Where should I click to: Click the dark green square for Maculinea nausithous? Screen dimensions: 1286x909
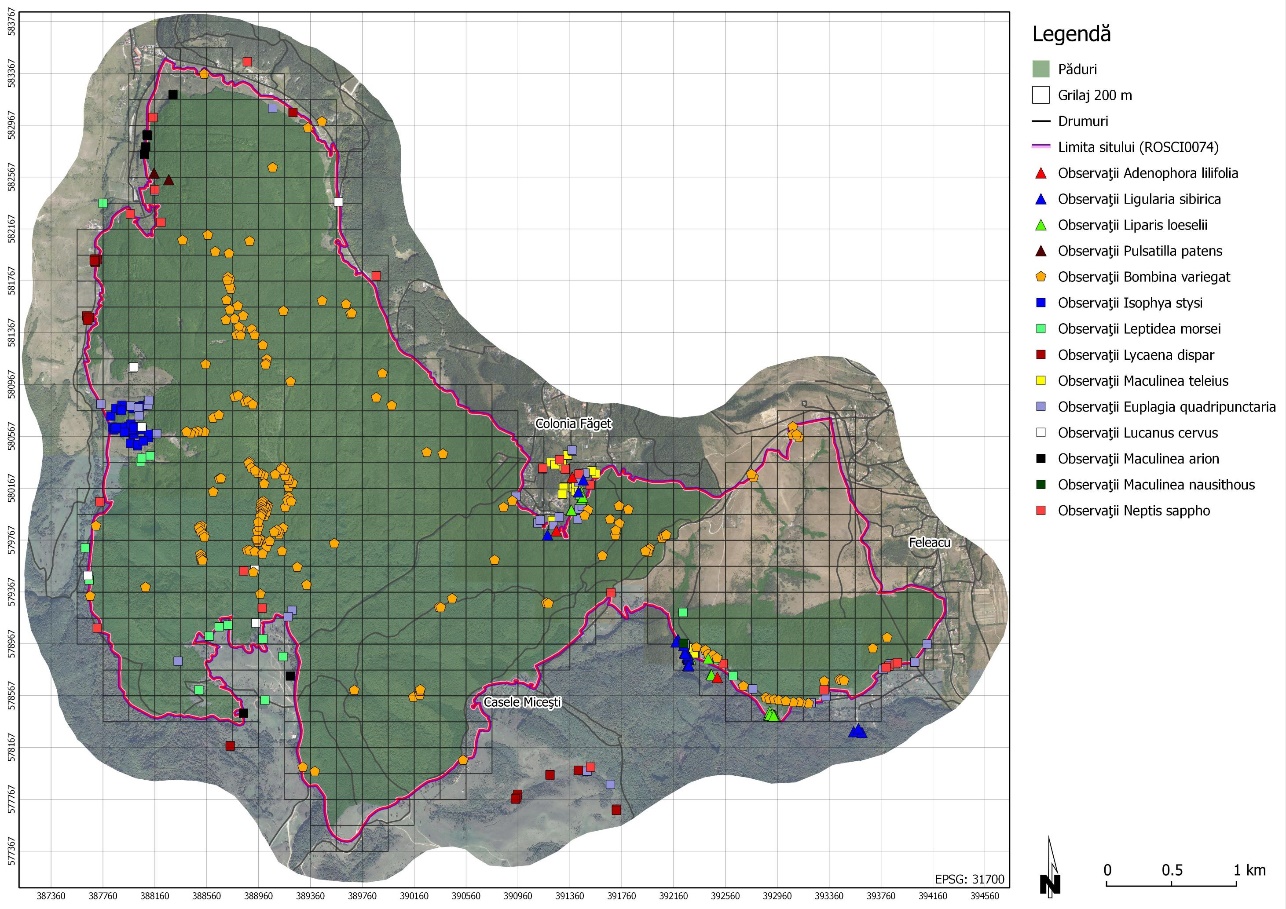click(1041, 485)
